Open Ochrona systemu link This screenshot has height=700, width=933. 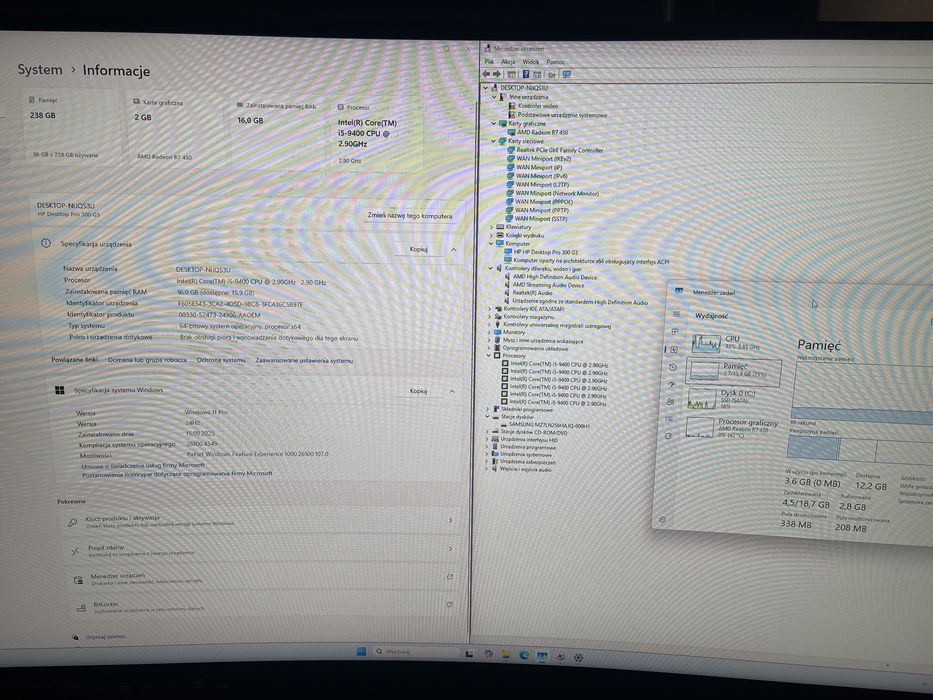221,360
